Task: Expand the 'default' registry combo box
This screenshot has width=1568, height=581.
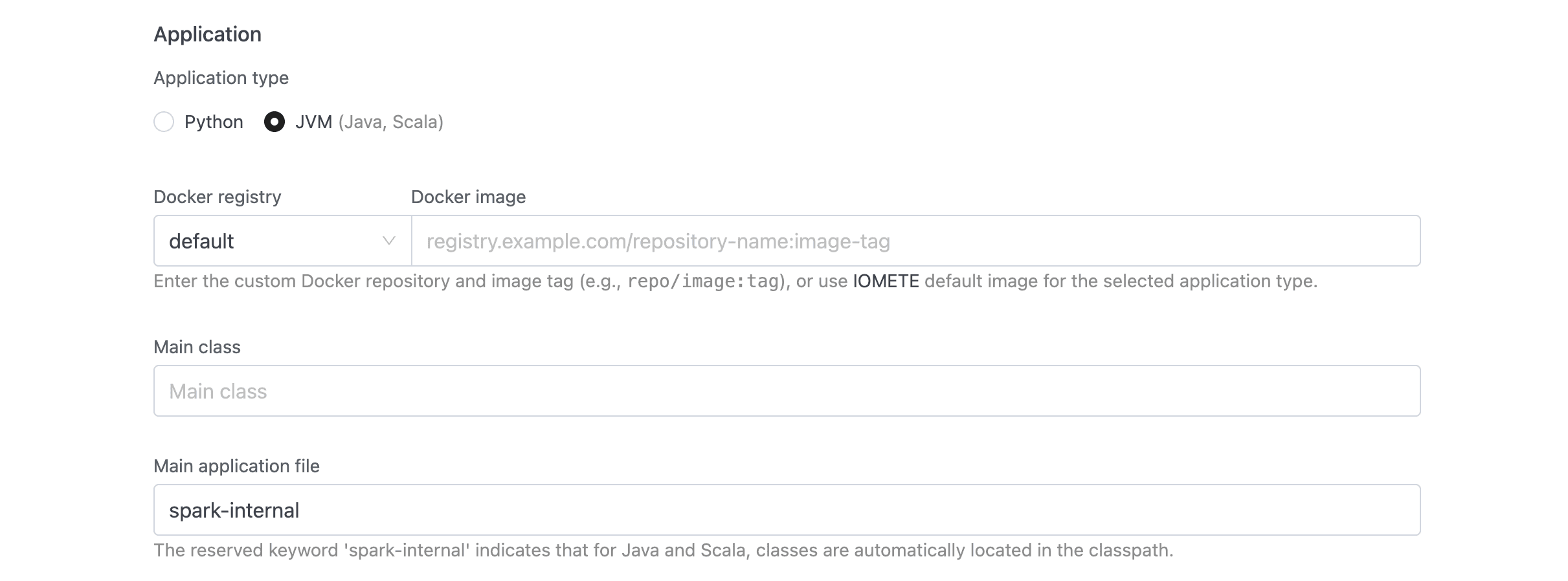Action: click(x=282, y=241)
